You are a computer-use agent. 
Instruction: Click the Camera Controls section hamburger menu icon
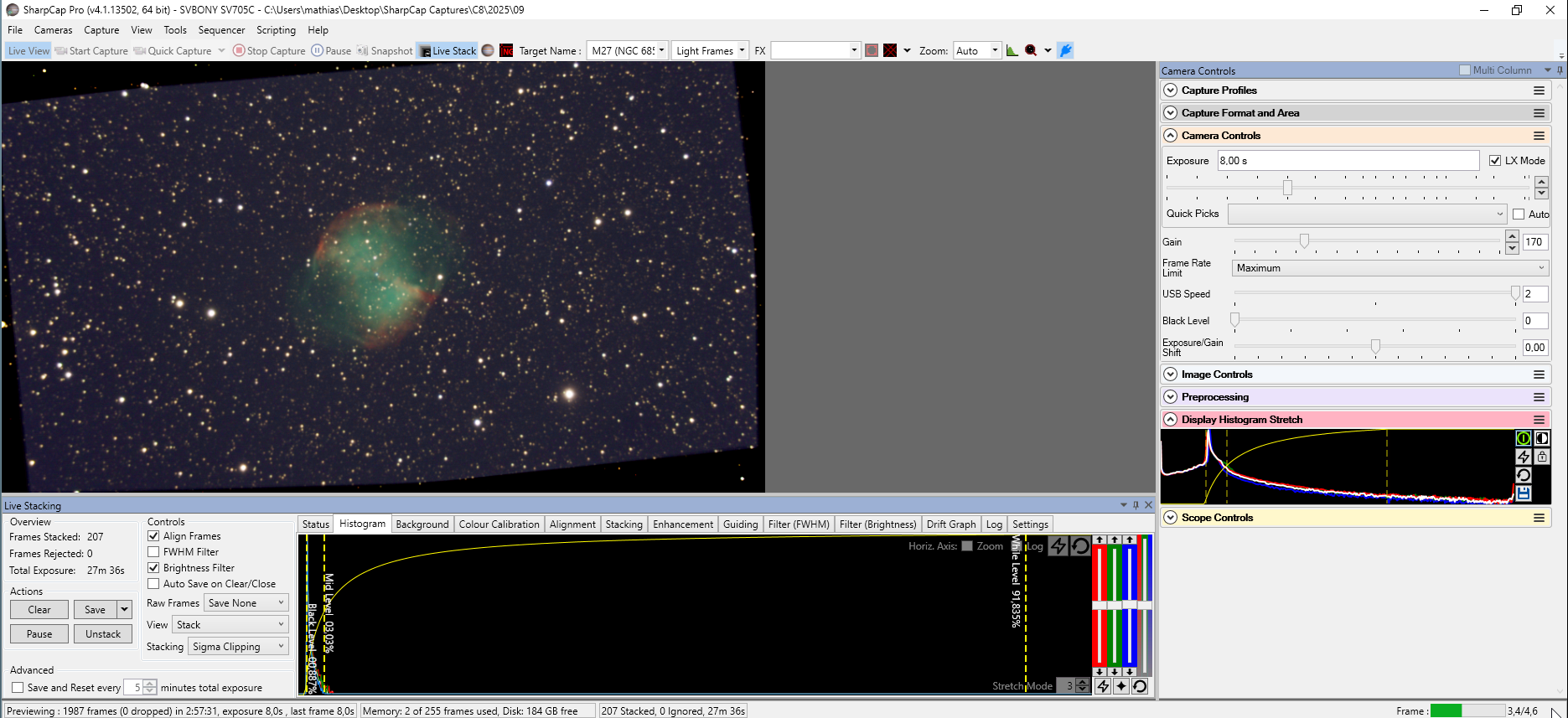pos(1540,136)
